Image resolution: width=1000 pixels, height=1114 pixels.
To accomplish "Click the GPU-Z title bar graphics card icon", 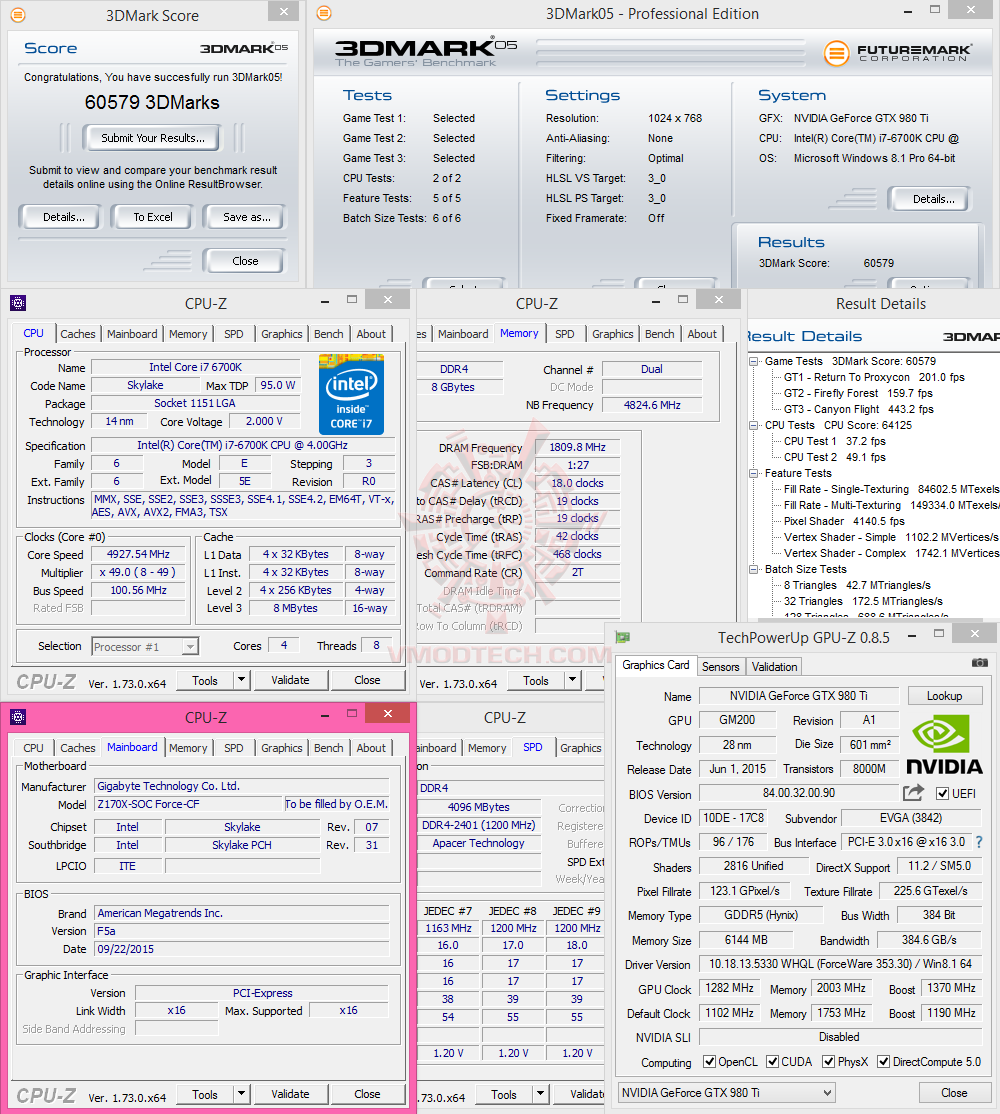I will [623, 637].
